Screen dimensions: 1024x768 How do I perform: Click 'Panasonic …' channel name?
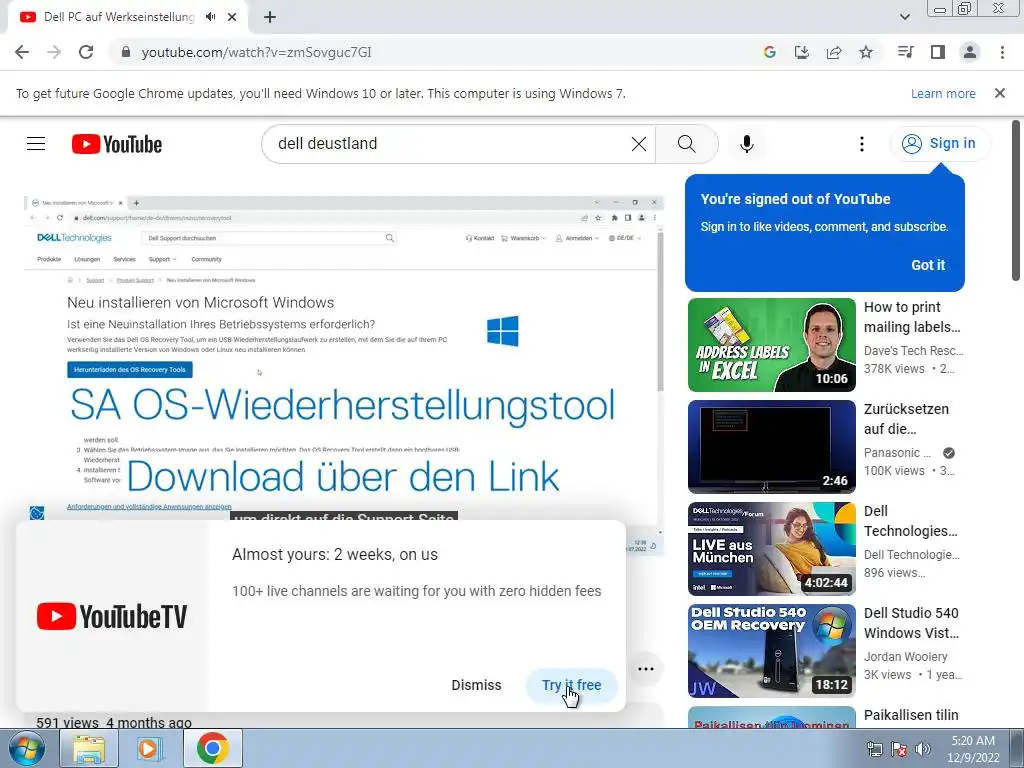(x=897, y=453)
